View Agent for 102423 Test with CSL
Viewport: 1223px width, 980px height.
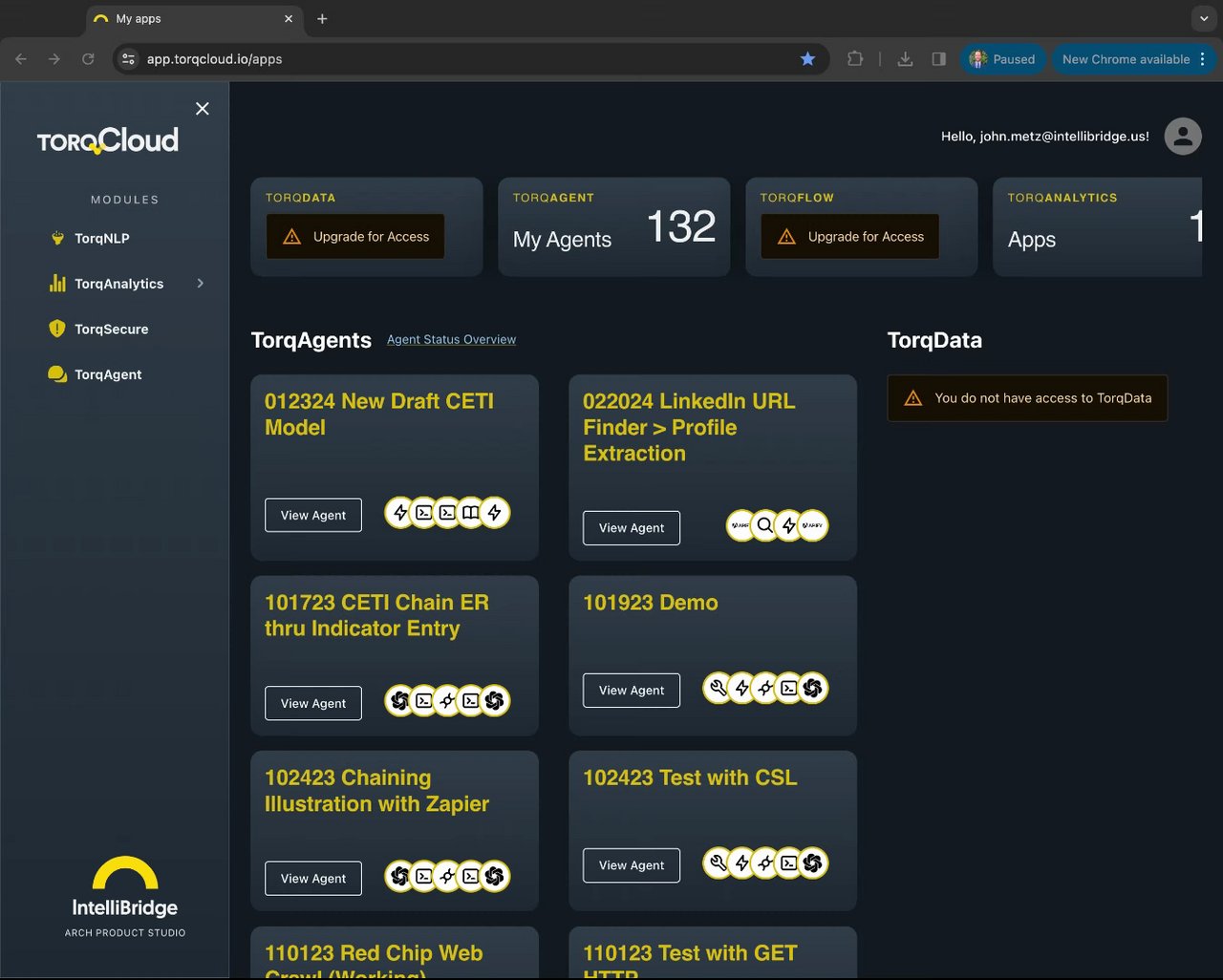pos(632,865)
